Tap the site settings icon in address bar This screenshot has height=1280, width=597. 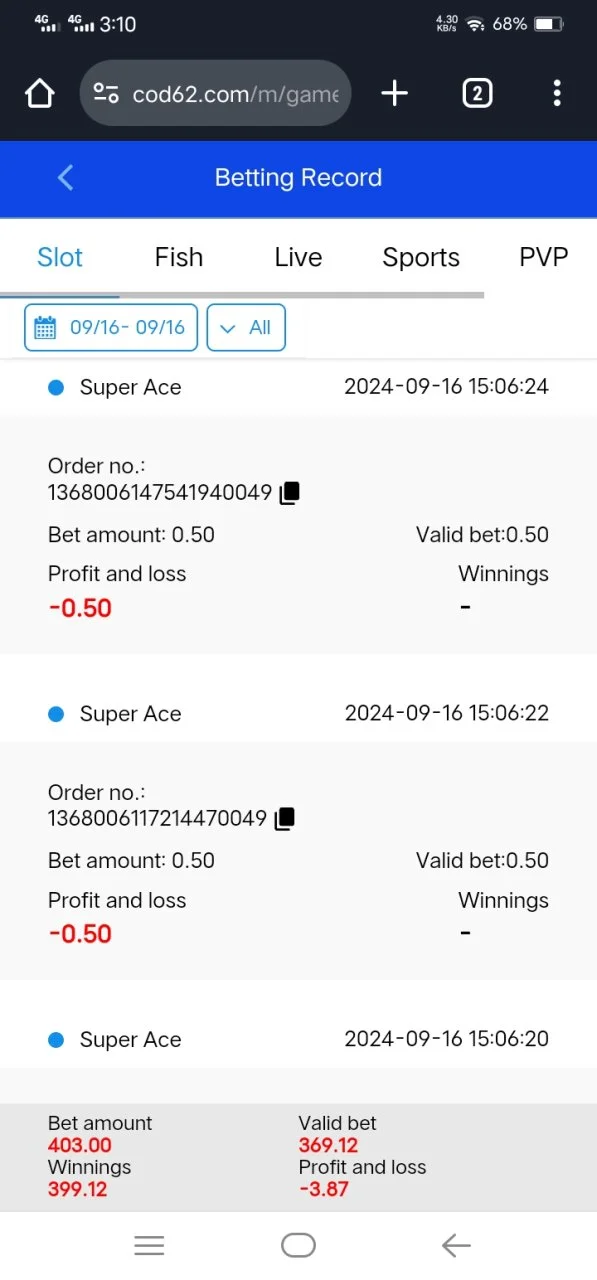pos(106,94)
